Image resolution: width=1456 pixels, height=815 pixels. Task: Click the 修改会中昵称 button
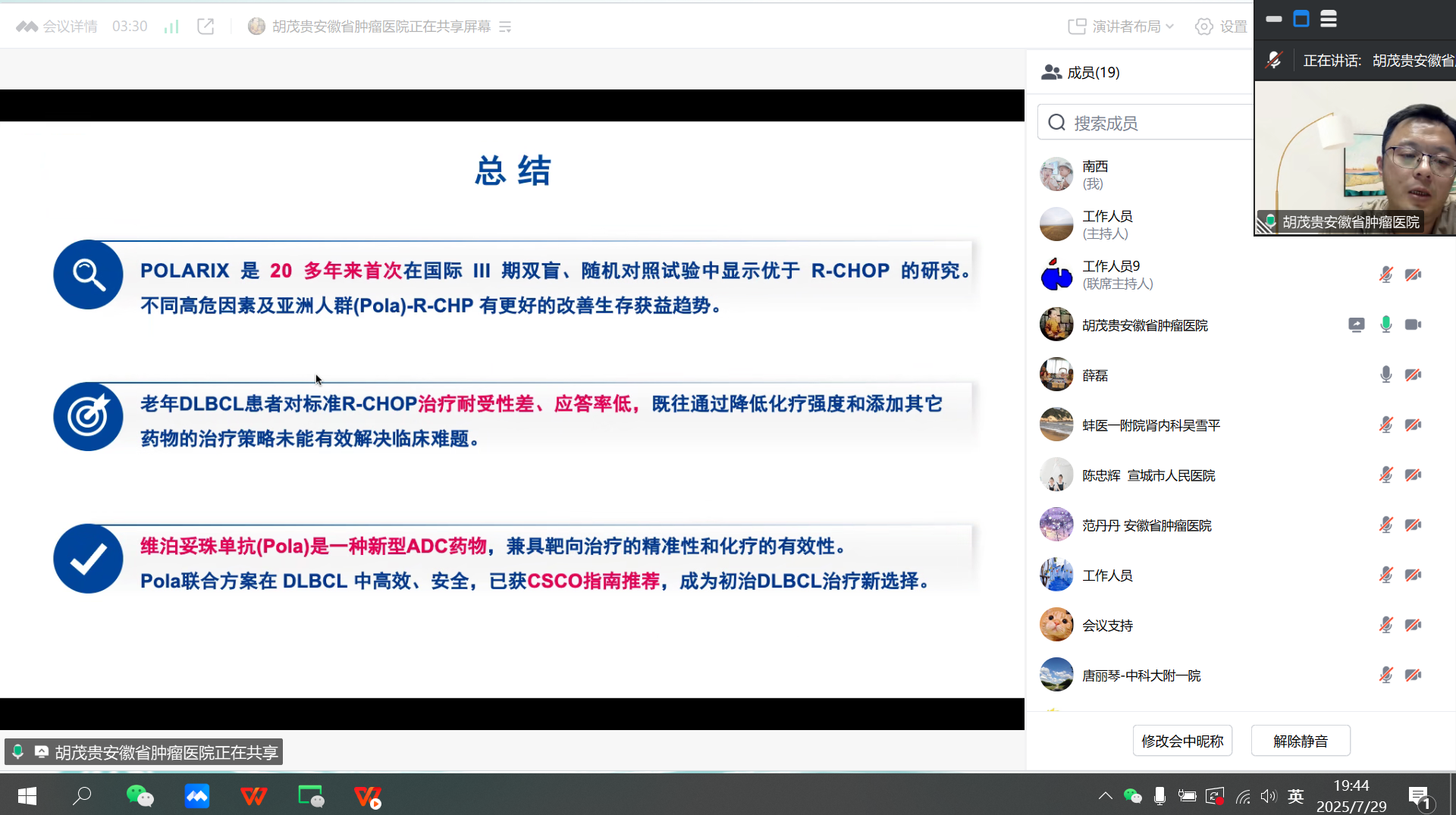point(1181,741)
